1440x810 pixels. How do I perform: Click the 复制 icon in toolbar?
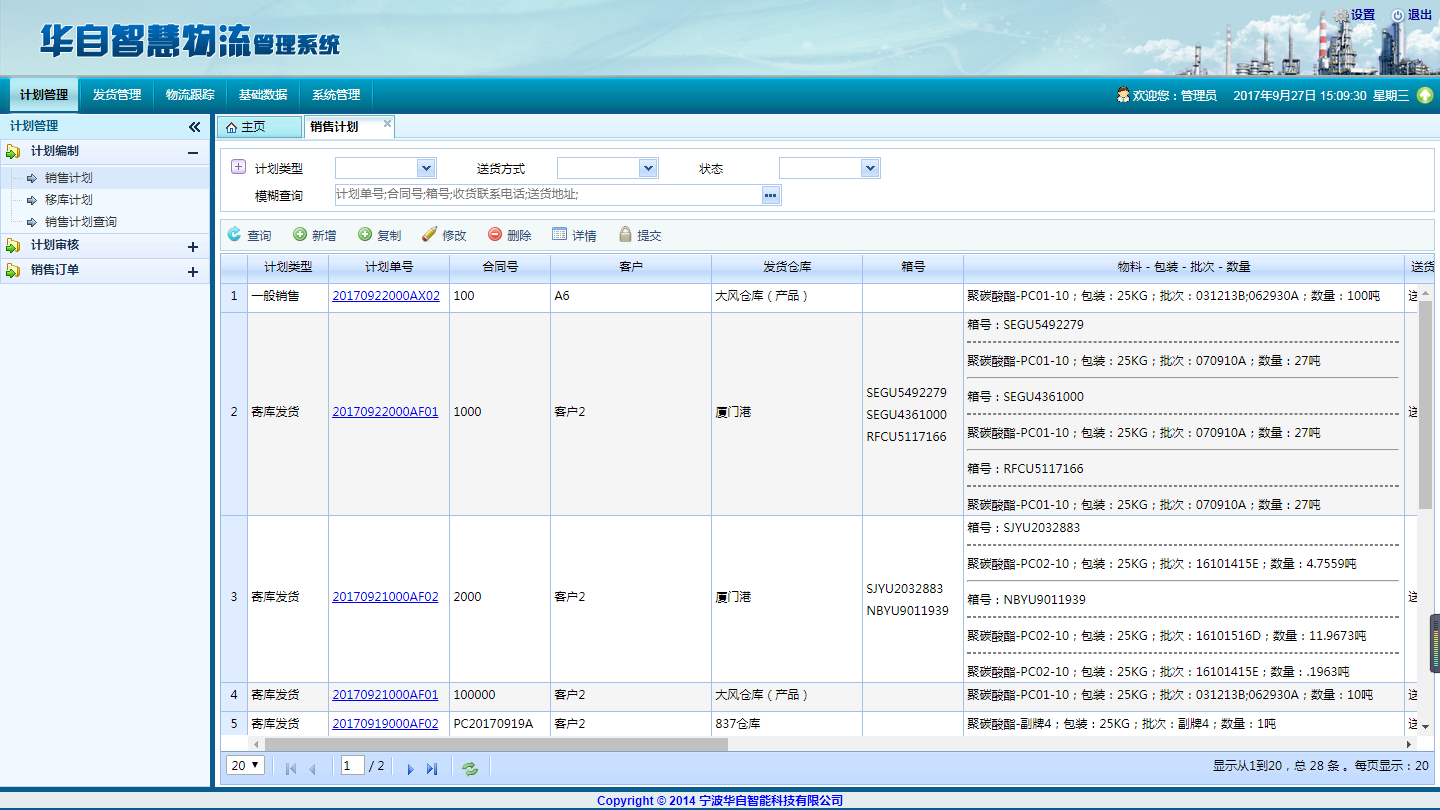tap(365, 234)
